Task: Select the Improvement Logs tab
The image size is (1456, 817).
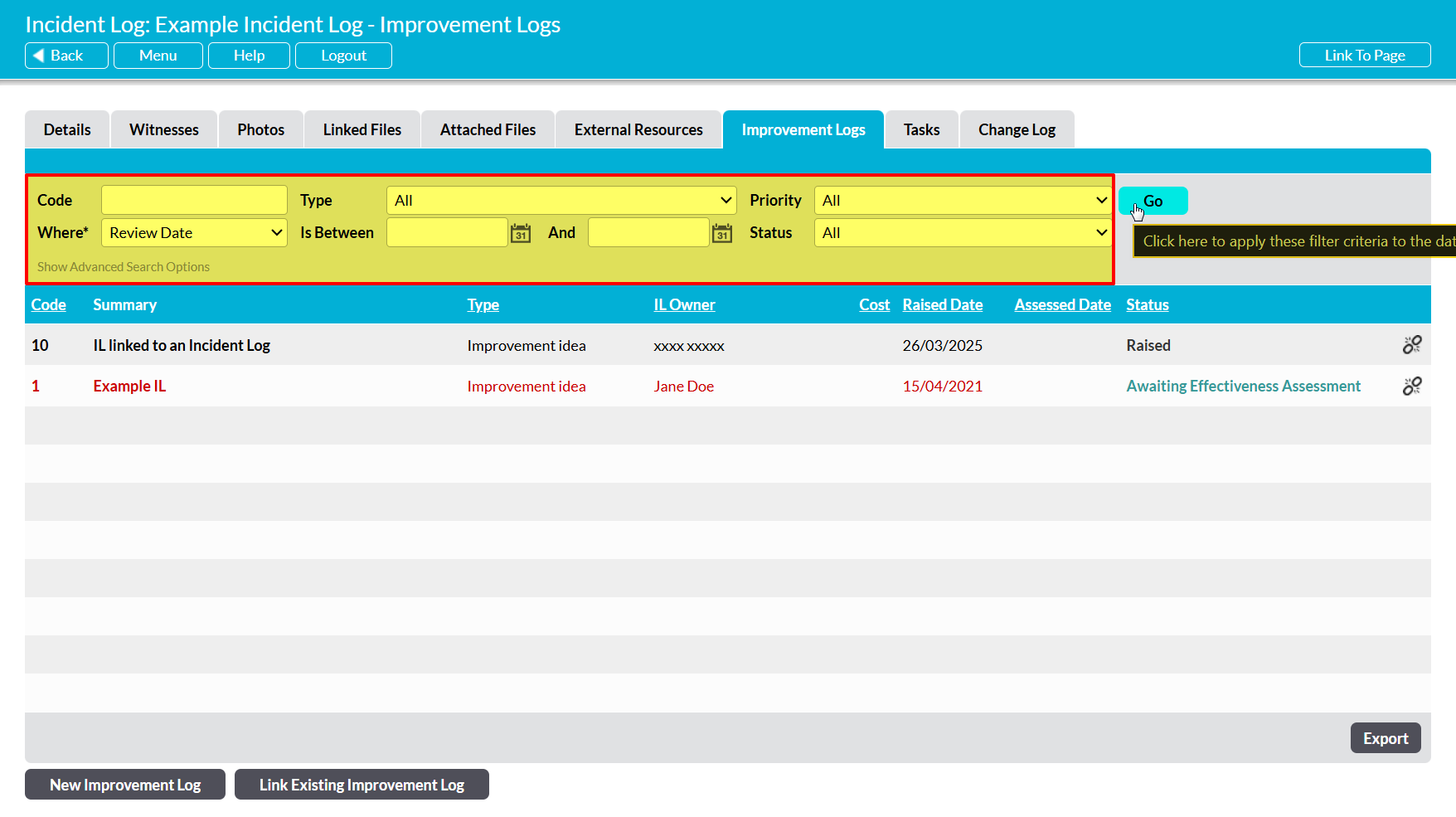Action: click(803, 129)
